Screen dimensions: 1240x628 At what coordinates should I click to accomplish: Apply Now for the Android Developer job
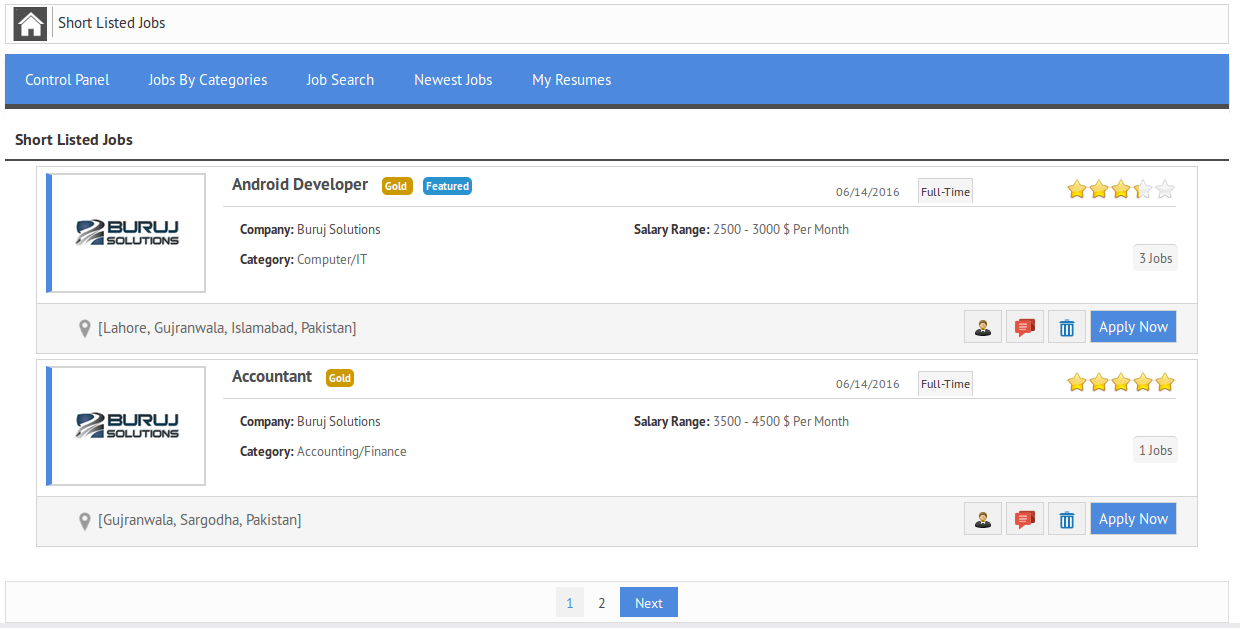click(x=1133, y=327)
